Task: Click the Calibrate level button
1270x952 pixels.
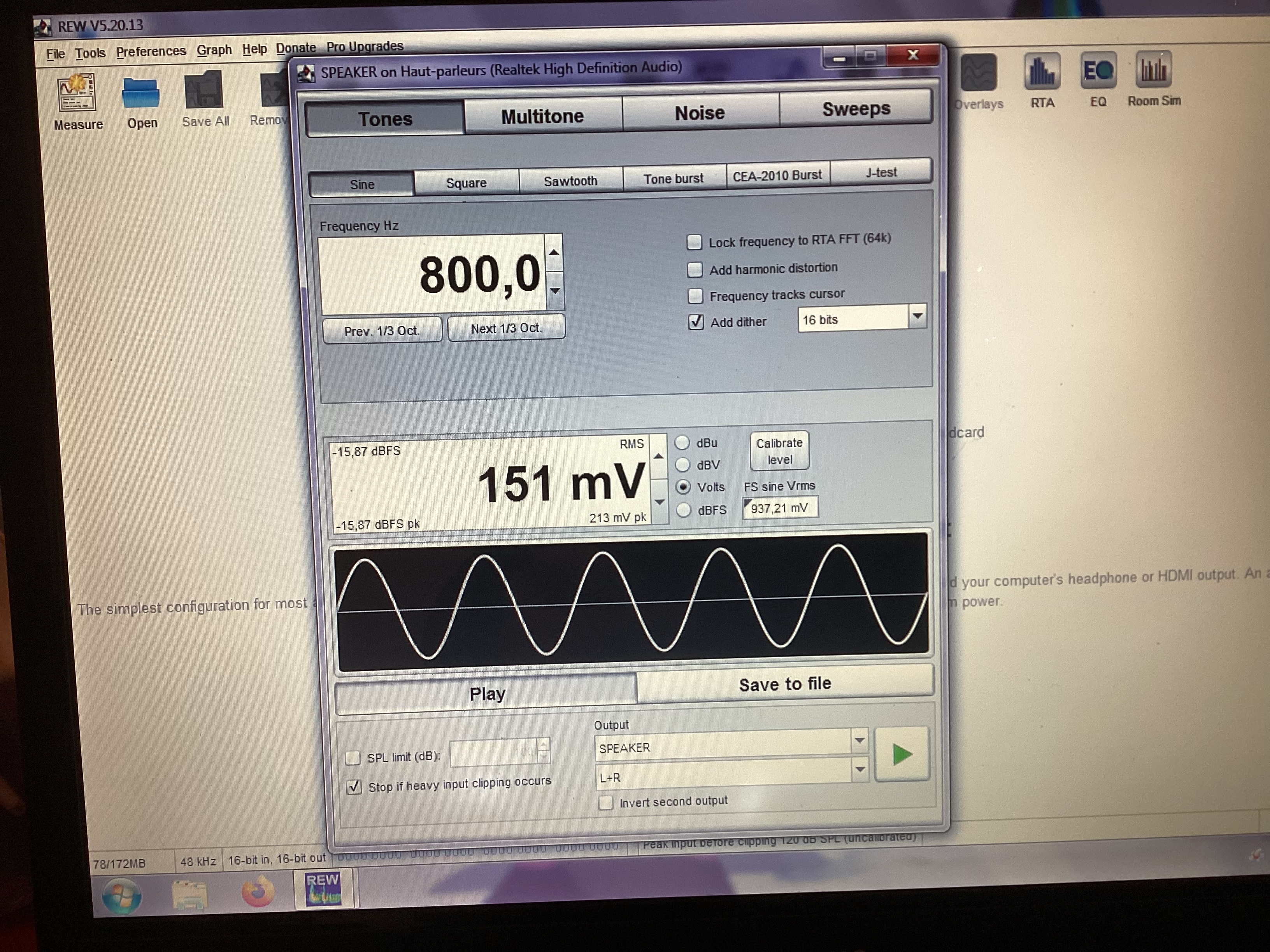Action: pyautogui.click(x=779, y=451)
